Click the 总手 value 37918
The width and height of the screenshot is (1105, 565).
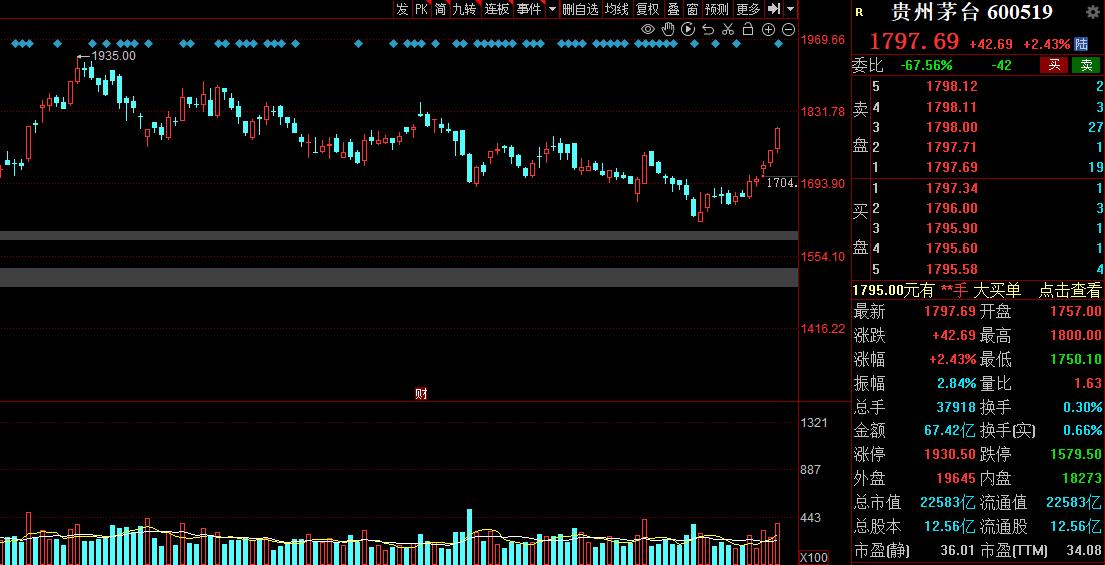(956, 407)
